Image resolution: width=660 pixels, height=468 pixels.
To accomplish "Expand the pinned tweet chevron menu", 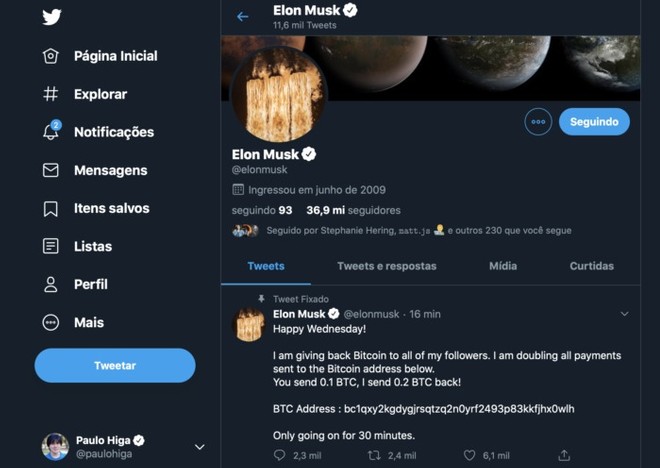I will [625, 314].
